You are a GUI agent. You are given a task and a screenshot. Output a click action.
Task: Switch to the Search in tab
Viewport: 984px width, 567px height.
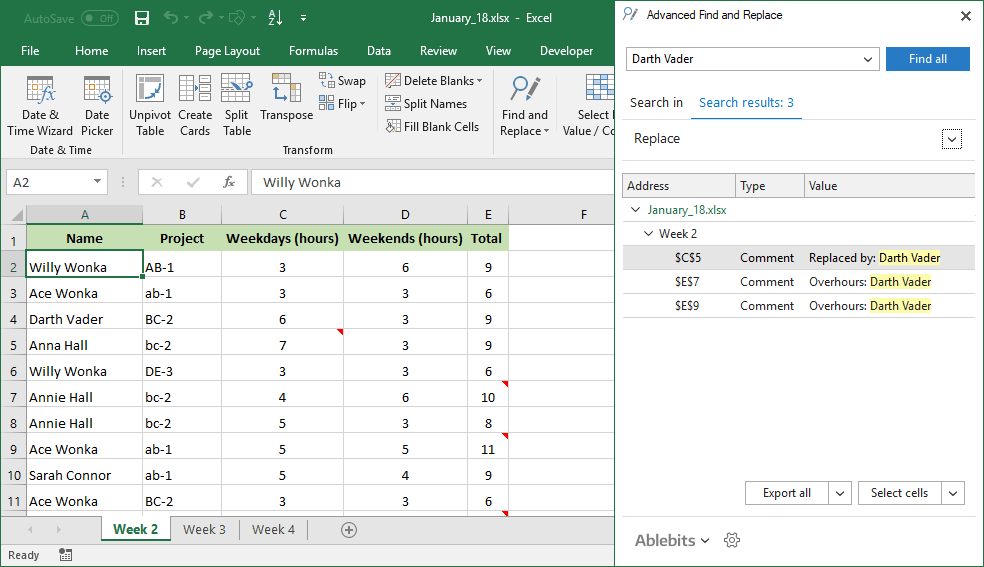(x=656, y=103)
